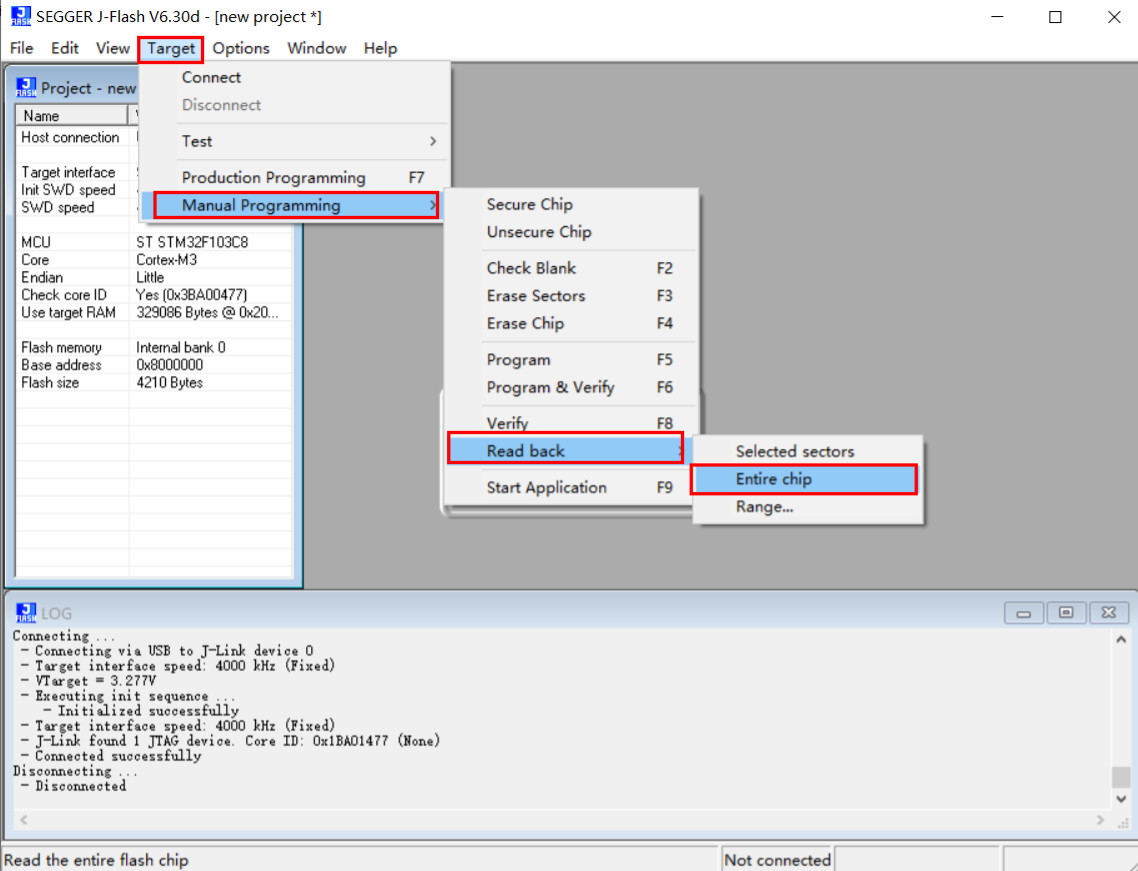Image resolution: width=1138 pixels, height=871 pixels.
Task: Select Program F5 menu entry
Action: point(570,360)
